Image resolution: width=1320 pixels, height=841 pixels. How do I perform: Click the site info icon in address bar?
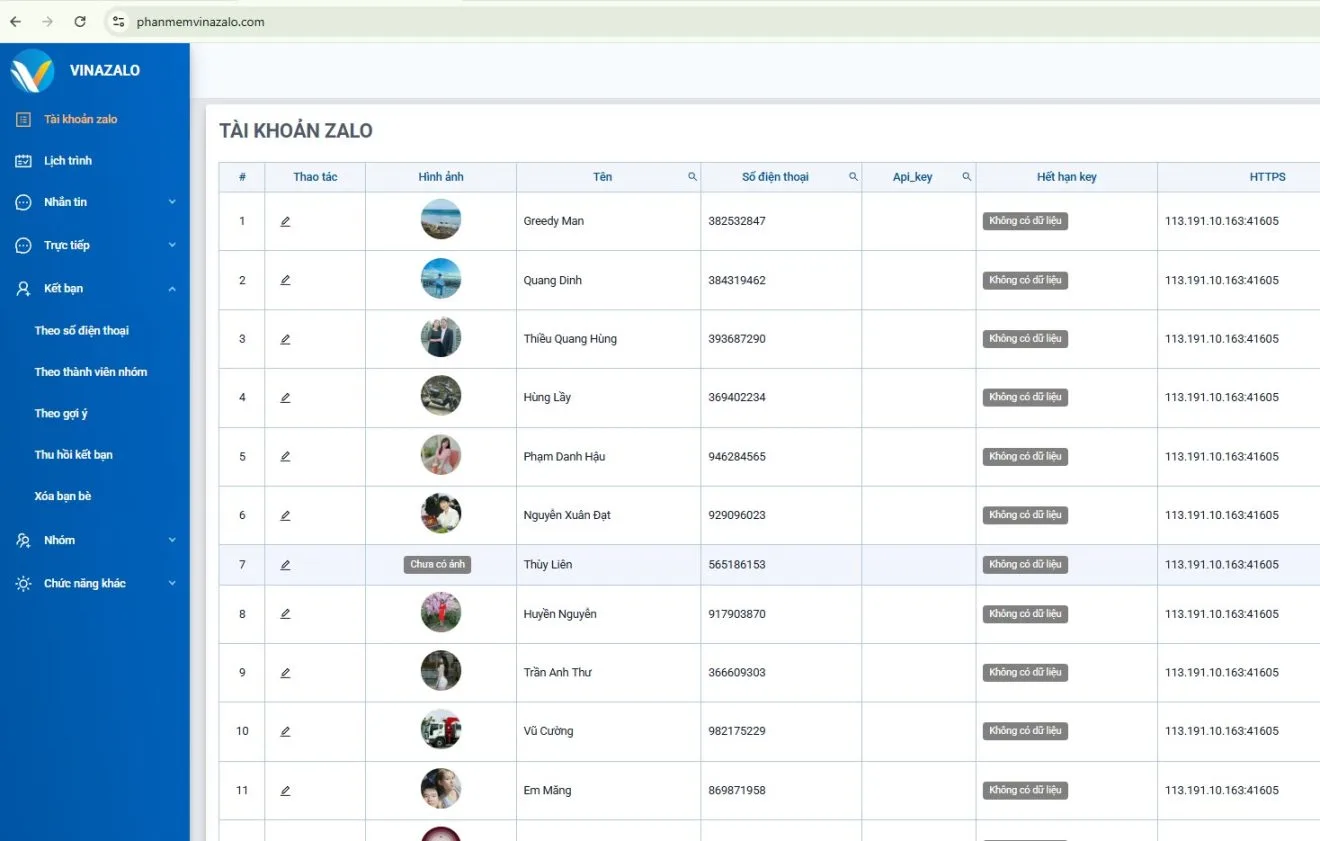(x=118, y=21)
